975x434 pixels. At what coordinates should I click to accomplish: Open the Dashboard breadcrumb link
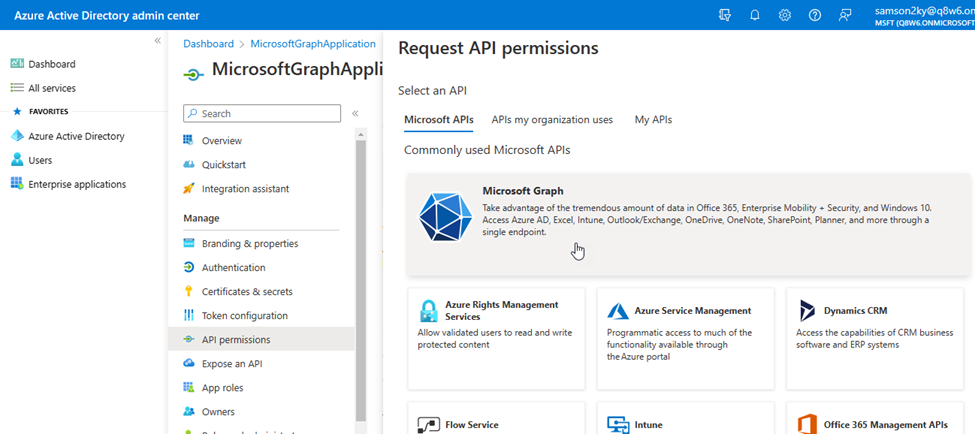(x=208, y=44)
